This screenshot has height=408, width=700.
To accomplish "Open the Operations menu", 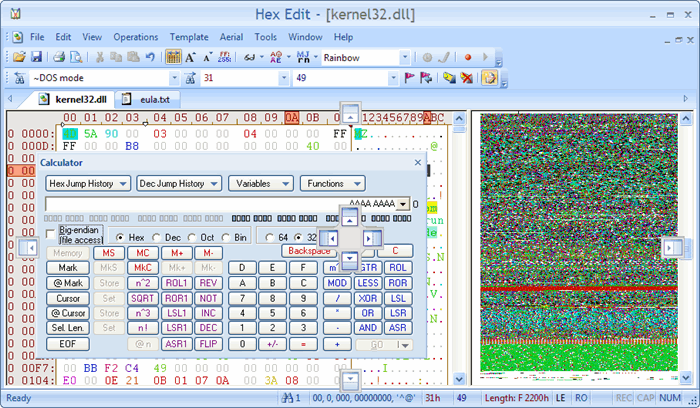I will pos(136,37).
